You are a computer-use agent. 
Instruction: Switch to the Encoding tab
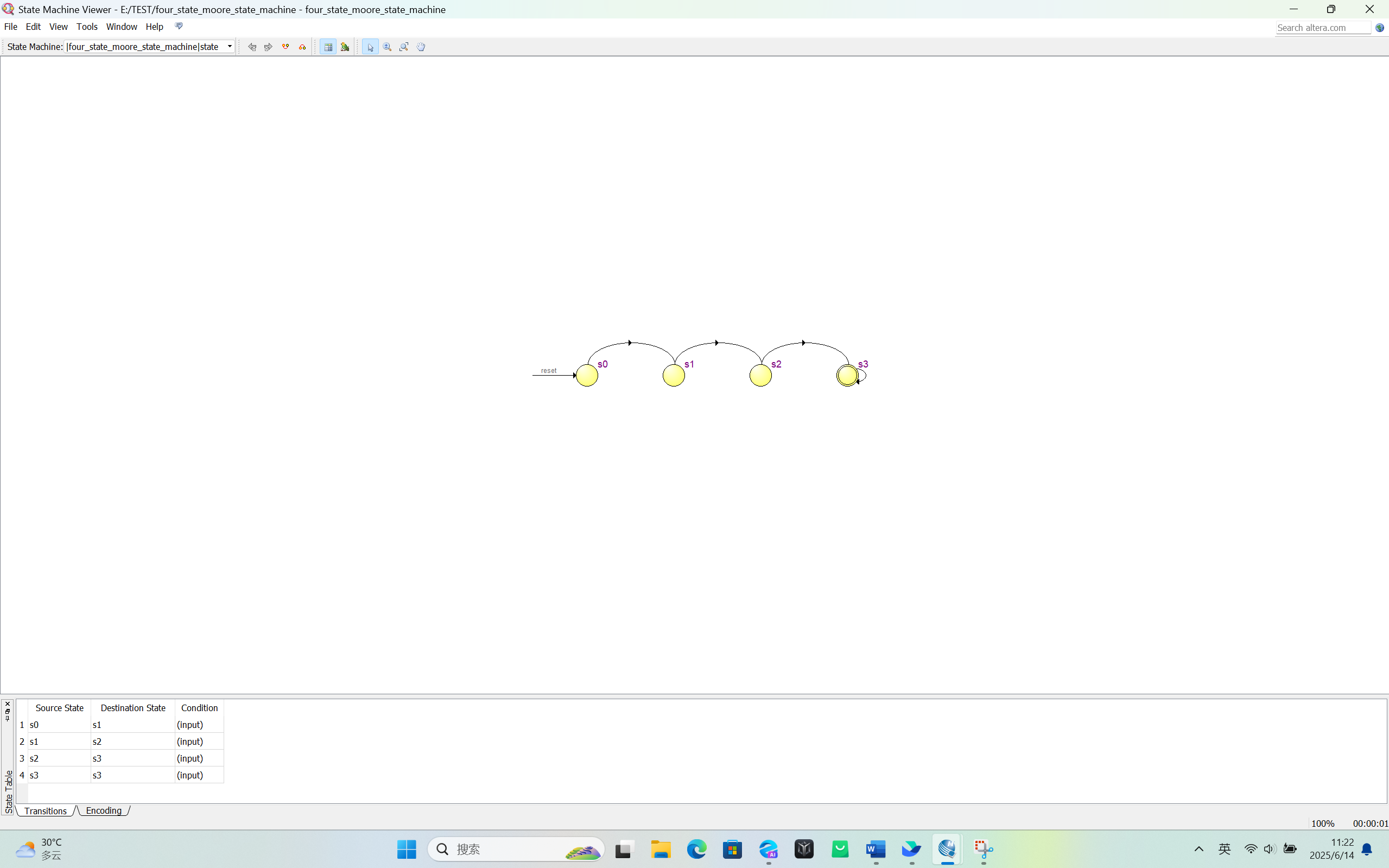(x=103, y=810)
